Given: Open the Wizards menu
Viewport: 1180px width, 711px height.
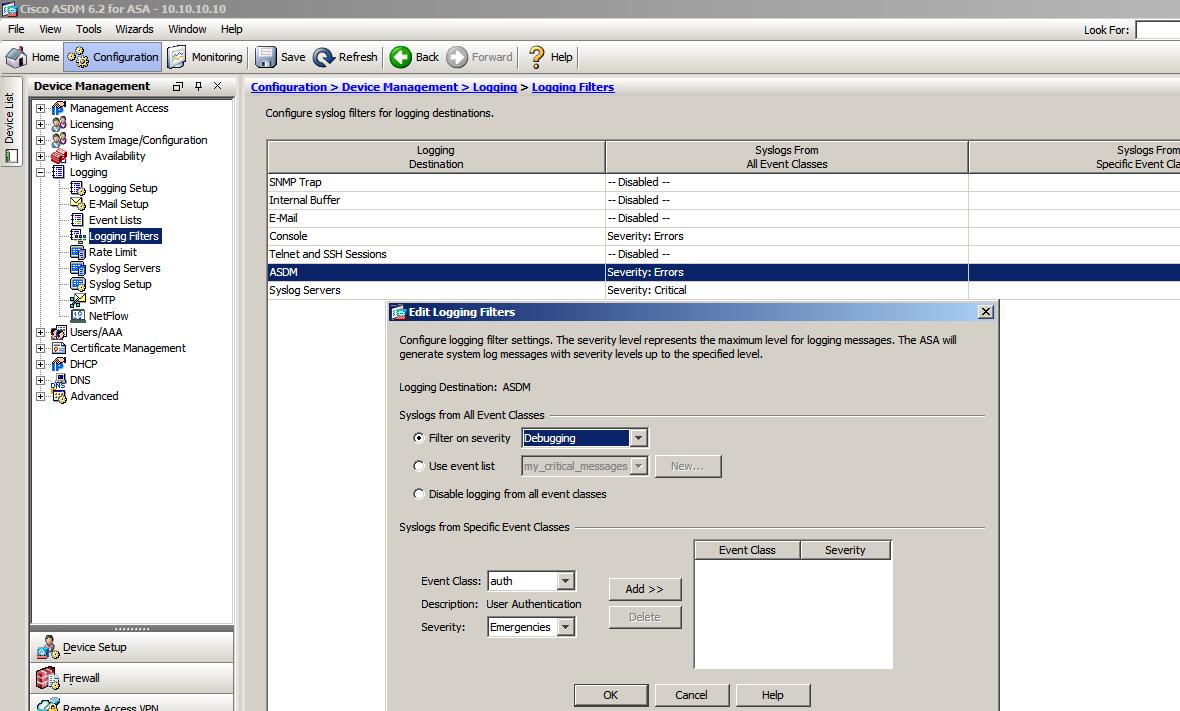Looking at the screenshot, I should pos(134,29).
